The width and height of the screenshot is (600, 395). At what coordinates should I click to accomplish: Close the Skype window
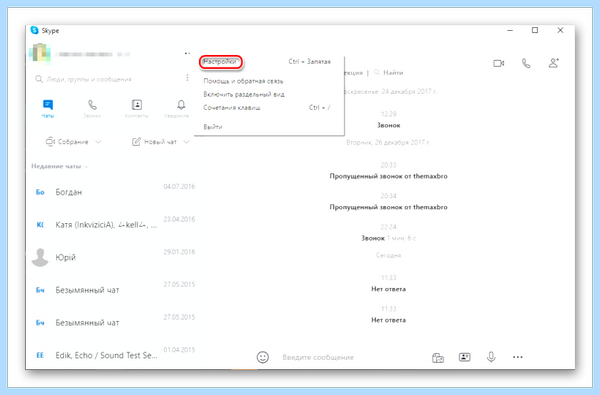click(x=560, y=30)
